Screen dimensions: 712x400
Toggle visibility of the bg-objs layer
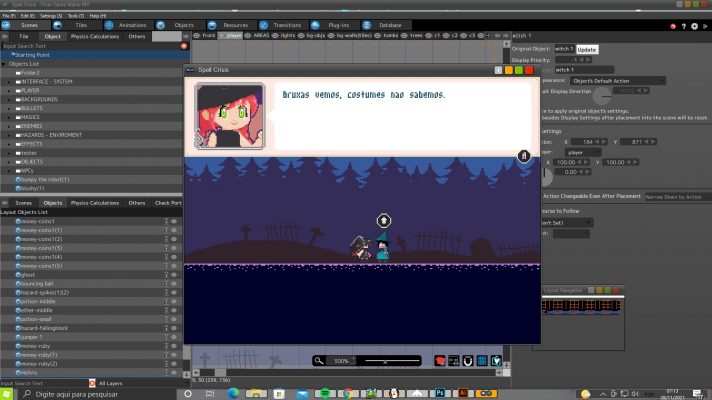click(x=301, y=35)
